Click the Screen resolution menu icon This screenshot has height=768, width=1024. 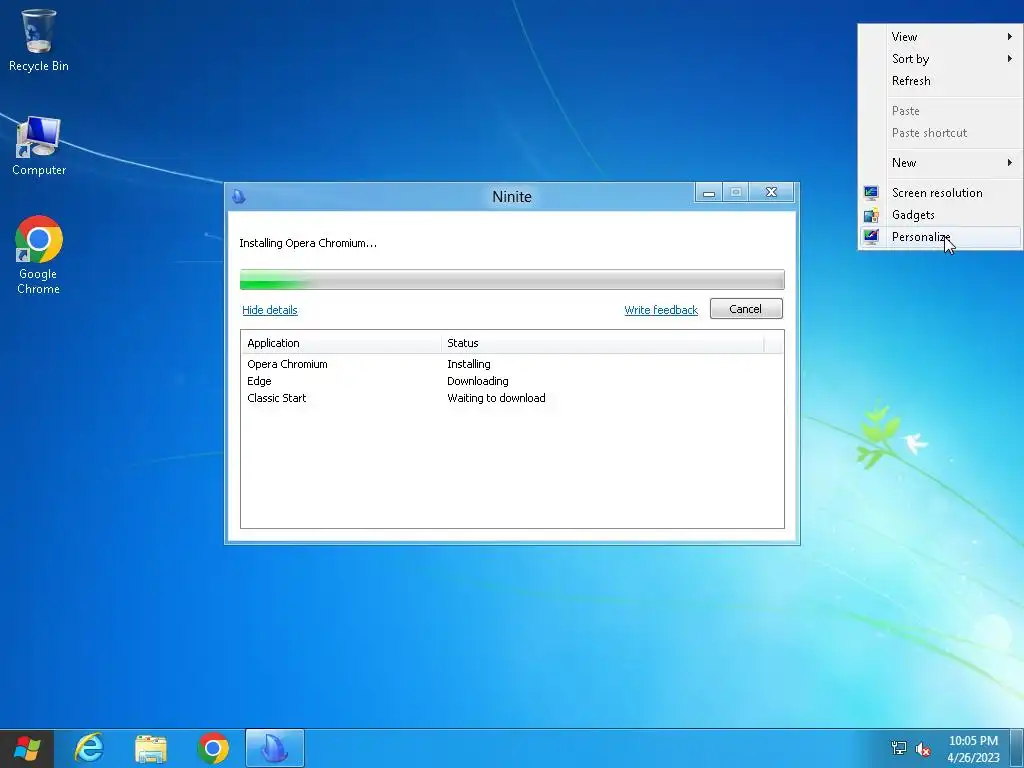[871, 193]
